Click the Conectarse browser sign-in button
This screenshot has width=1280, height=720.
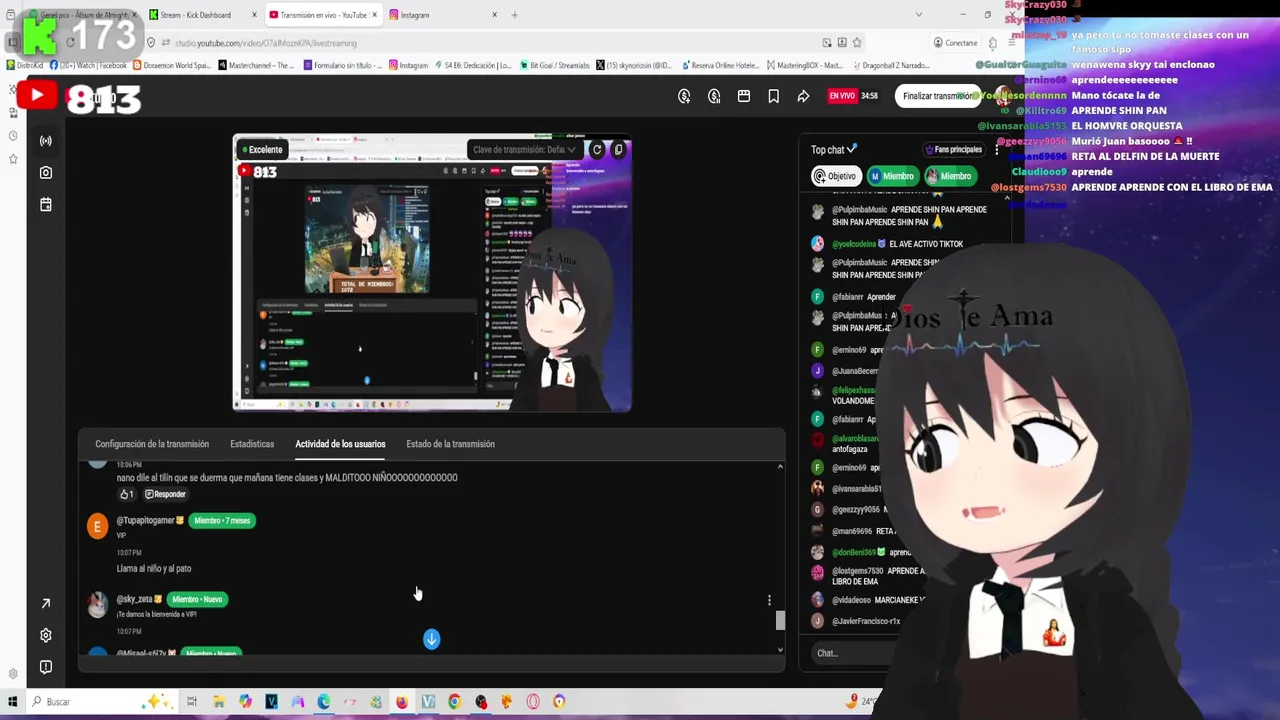point(955,43)
